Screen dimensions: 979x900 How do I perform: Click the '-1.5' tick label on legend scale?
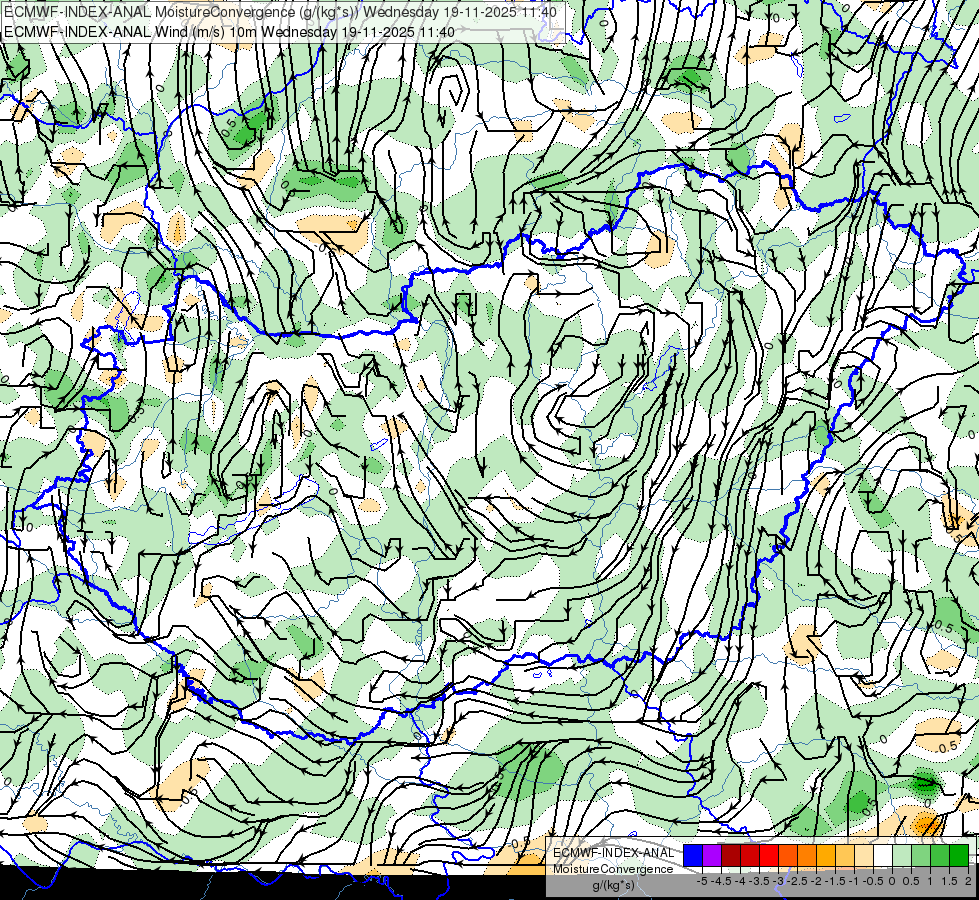[835, 881]
